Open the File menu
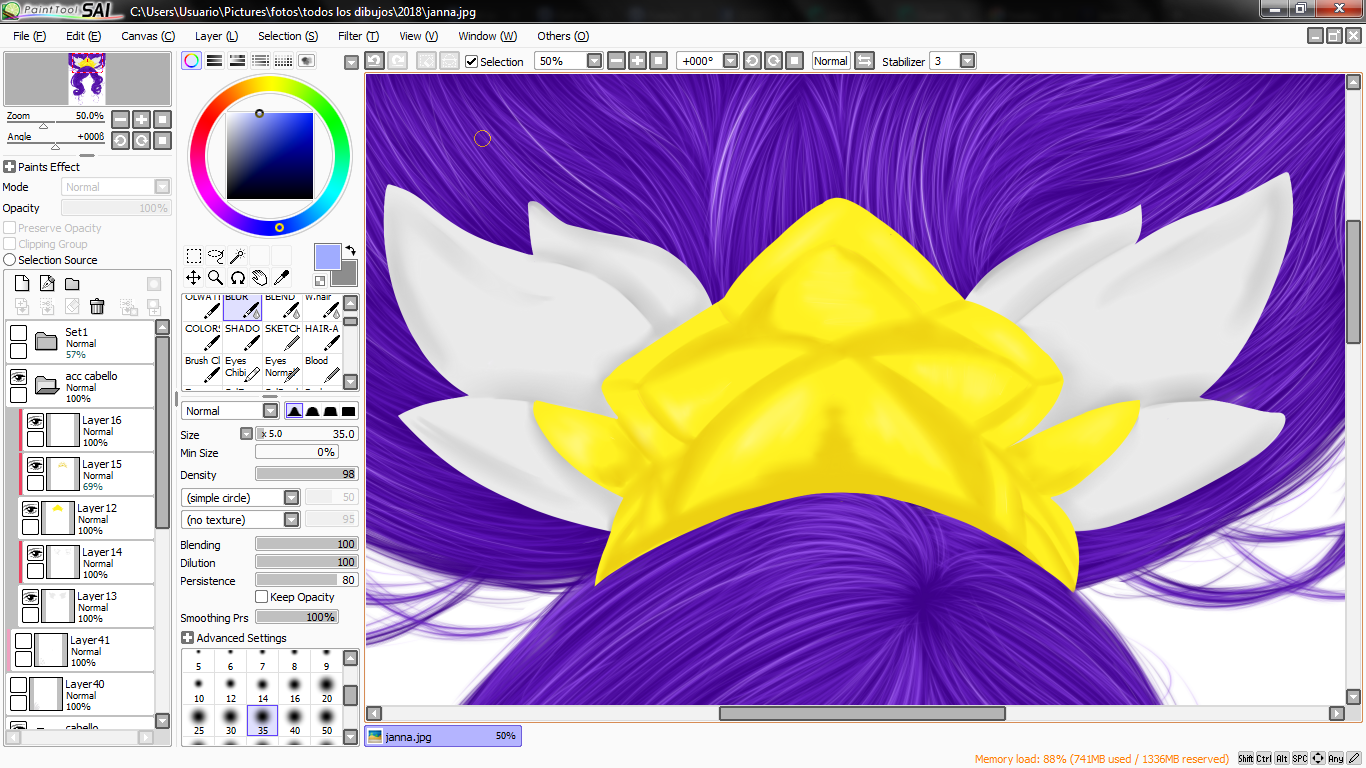Screen dimensions: 1366x768 [30, 36]
